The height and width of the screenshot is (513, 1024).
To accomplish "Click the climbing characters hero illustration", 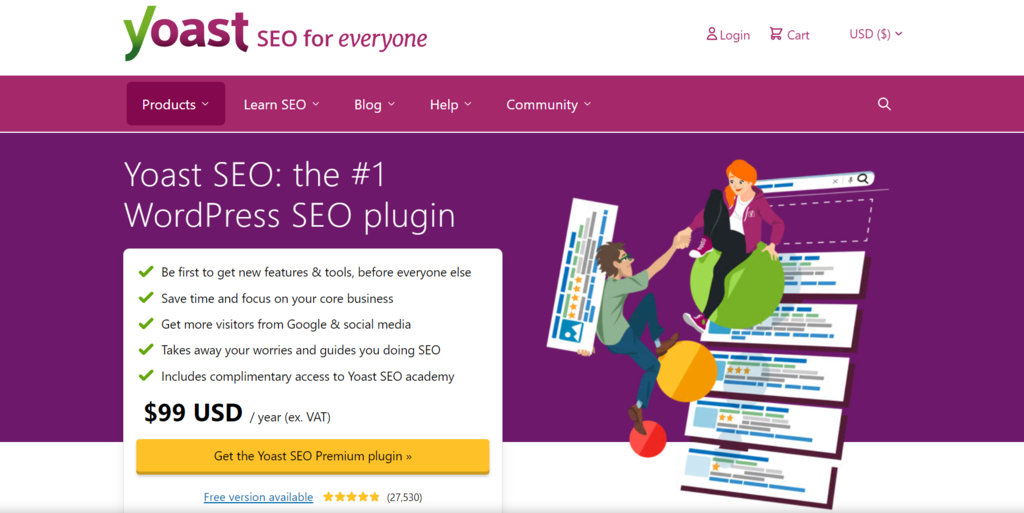I will click(x=700, y=300).
